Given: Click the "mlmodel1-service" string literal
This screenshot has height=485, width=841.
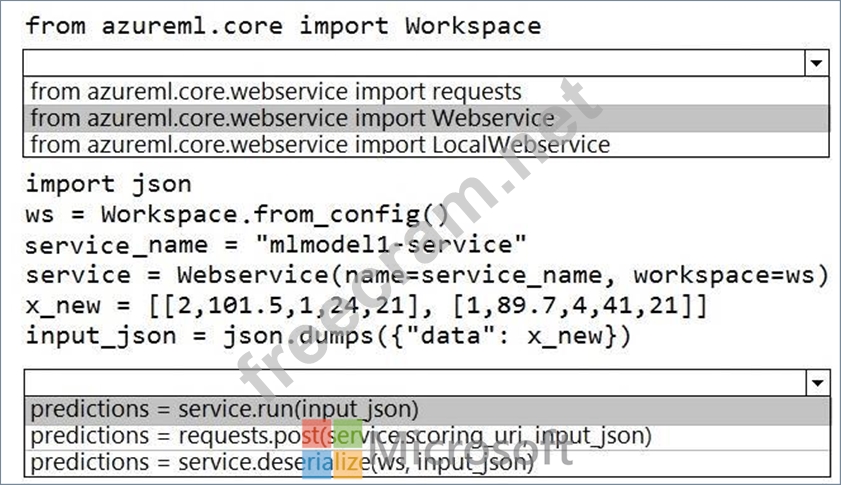Looking at the screenshot, I should [391, 245].
